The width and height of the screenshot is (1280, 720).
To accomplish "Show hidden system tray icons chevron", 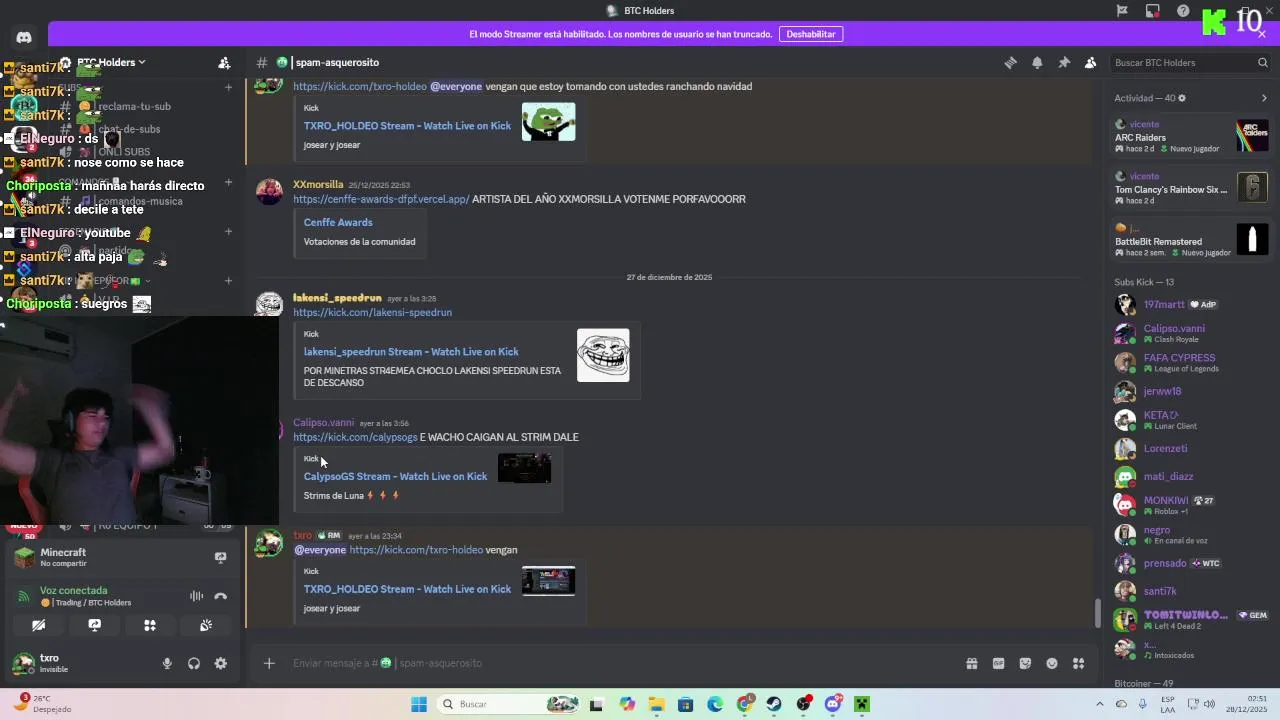I will tap(1099, 704).
